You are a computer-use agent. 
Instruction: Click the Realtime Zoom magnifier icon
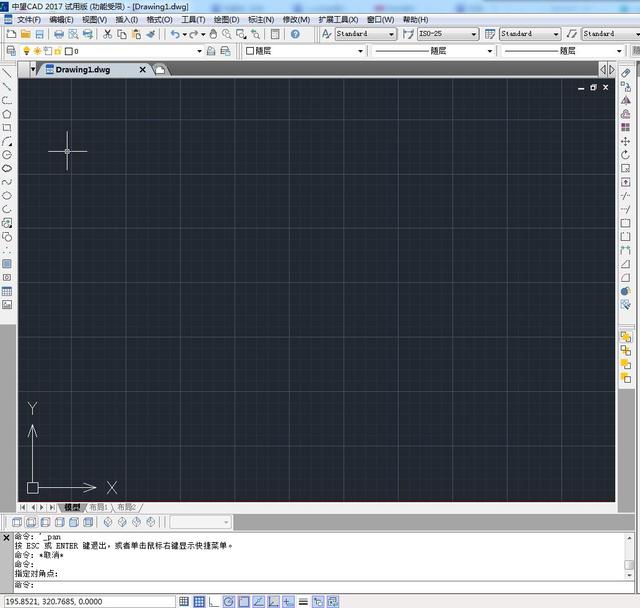(x=227, y=34)
